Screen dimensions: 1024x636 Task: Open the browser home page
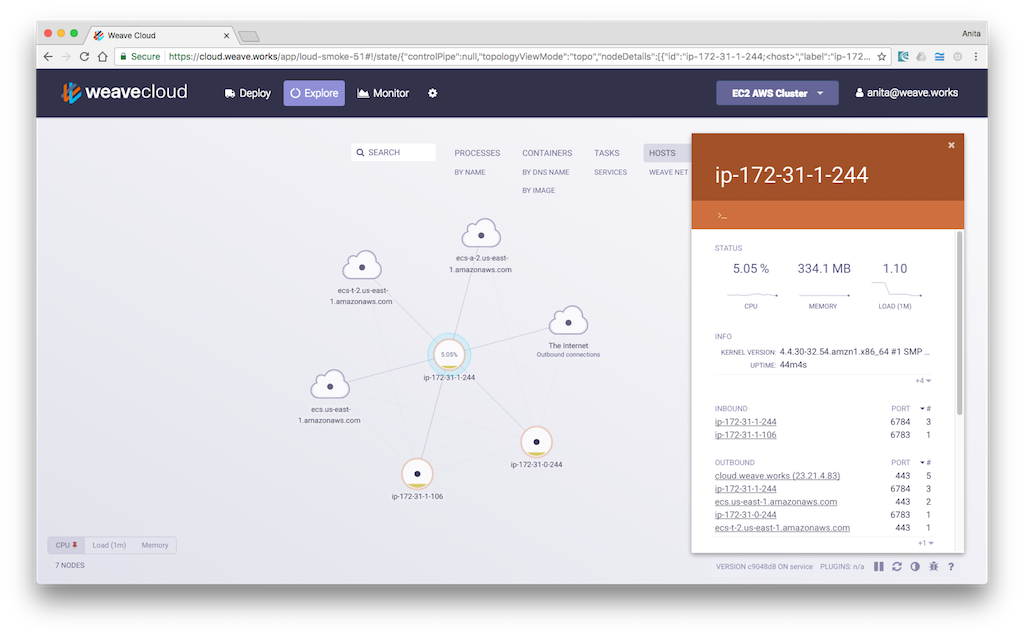[103, 57]
